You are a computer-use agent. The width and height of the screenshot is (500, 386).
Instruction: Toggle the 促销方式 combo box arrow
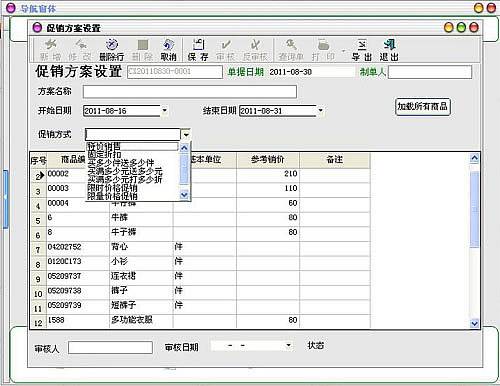[x=186, y=135]
